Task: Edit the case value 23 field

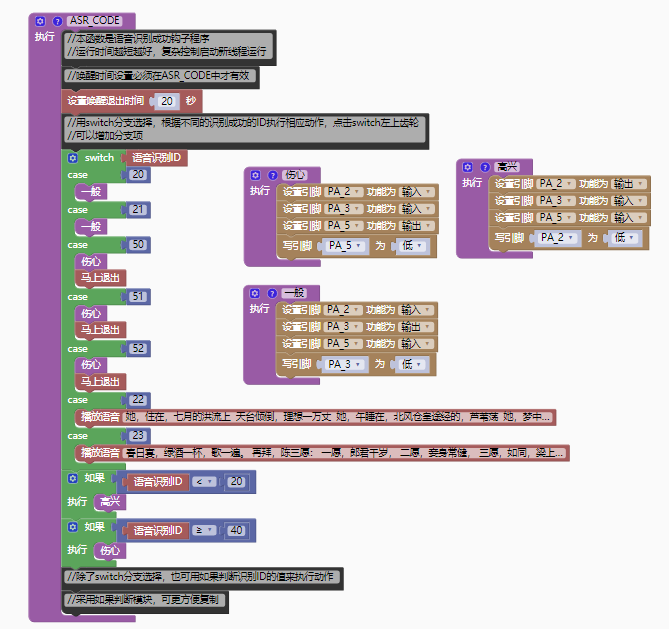Action: pos(138,436)
